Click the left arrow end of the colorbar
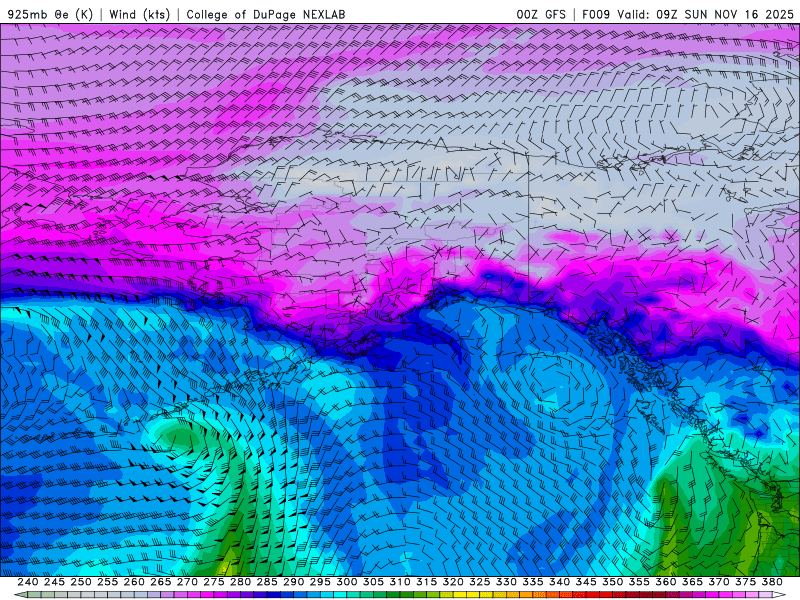Screen dimensions: 800x600 [x=20, y=595]
